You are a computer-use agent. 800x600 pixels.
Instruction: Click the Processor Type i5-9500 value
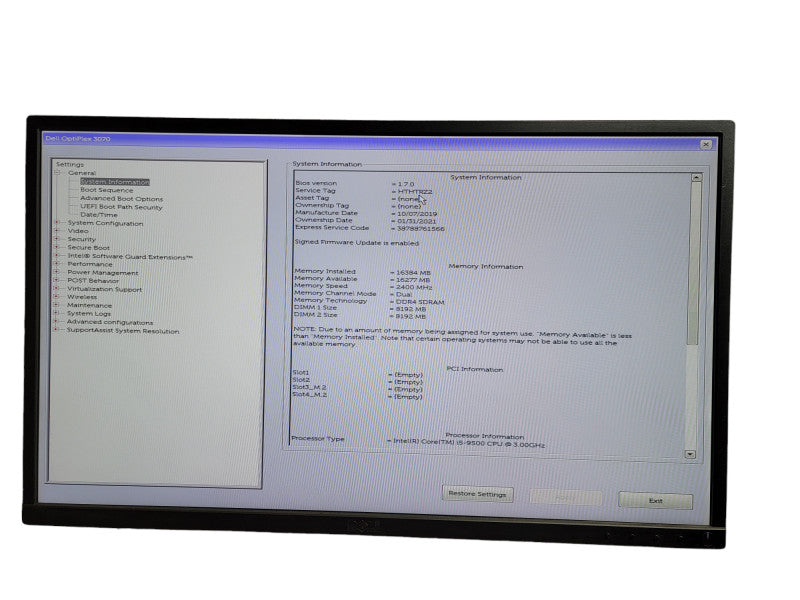pos(469,443)
